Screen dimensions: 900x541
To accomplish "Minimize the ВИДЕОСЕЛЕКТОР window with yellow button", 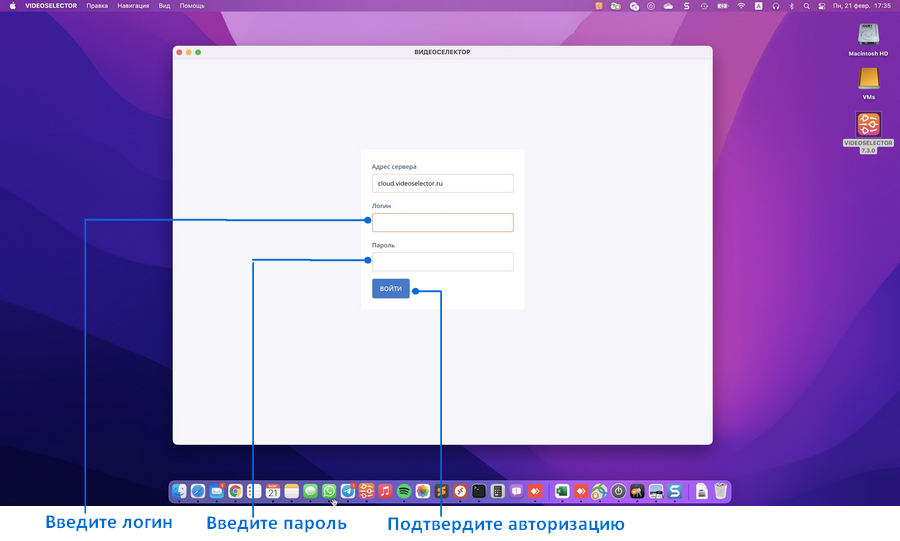I will tap(189, 52).
